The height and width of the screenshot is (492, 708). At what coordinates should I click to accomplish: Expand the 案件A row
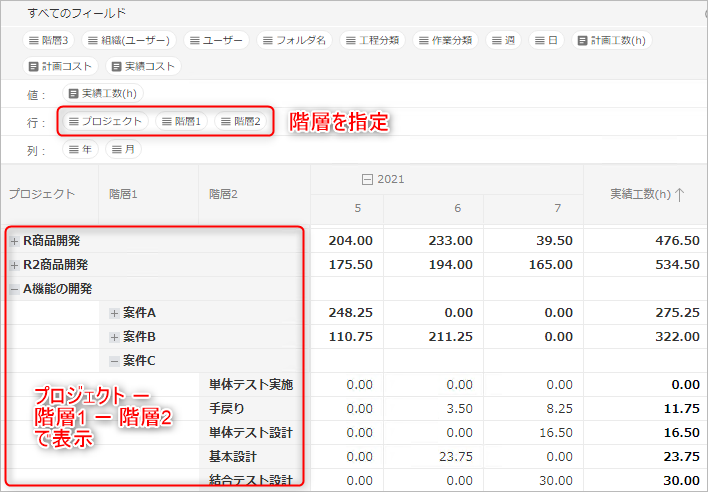tap(114, 313)
